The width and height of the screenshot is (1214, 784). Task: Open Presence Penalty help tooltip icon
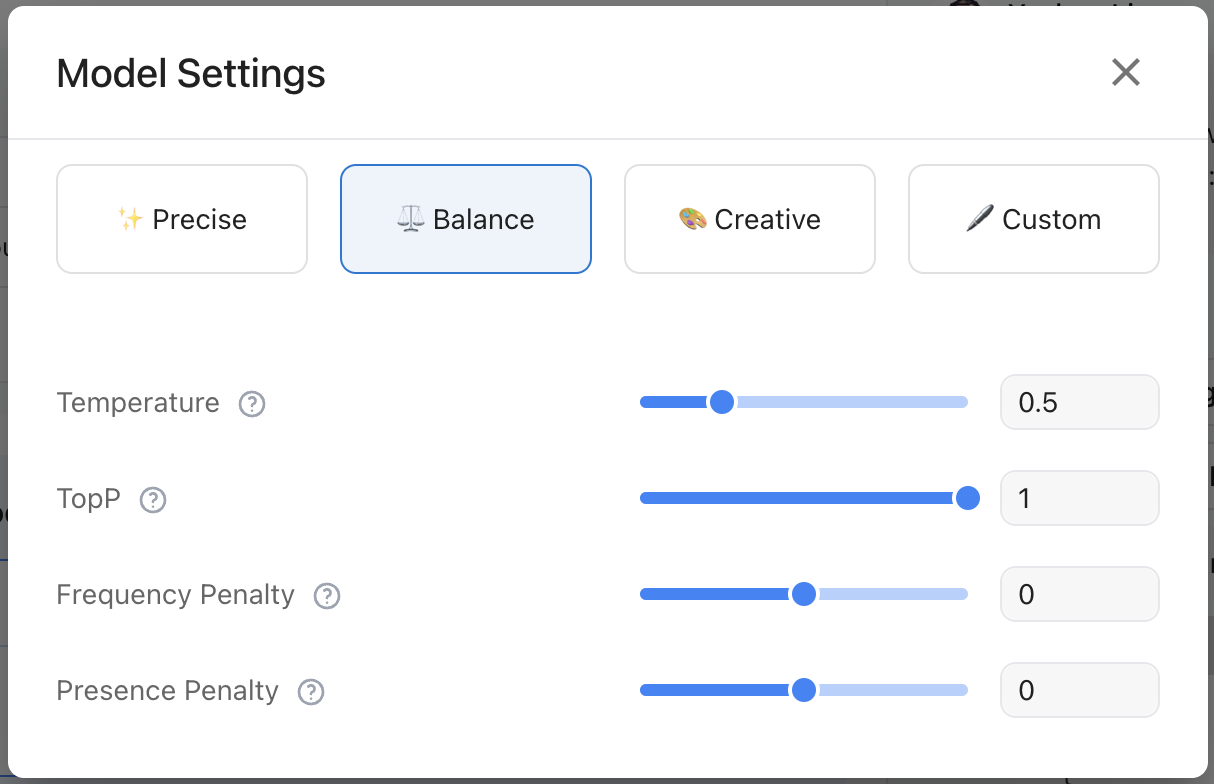coord(311,692)
